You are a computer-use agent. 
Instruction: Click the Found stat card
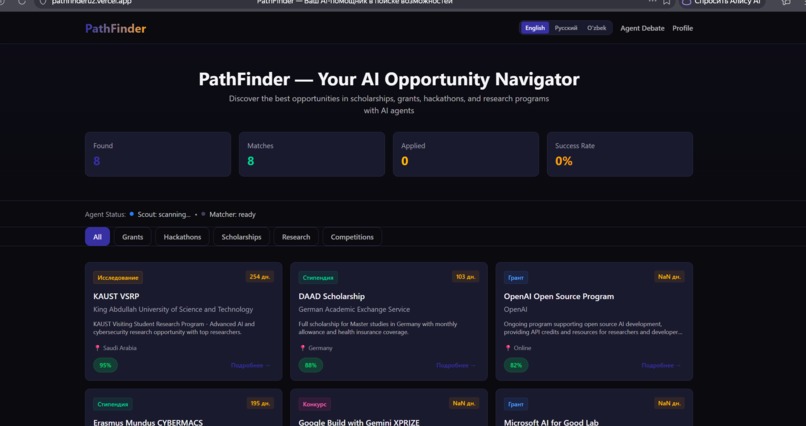[158, 154]
